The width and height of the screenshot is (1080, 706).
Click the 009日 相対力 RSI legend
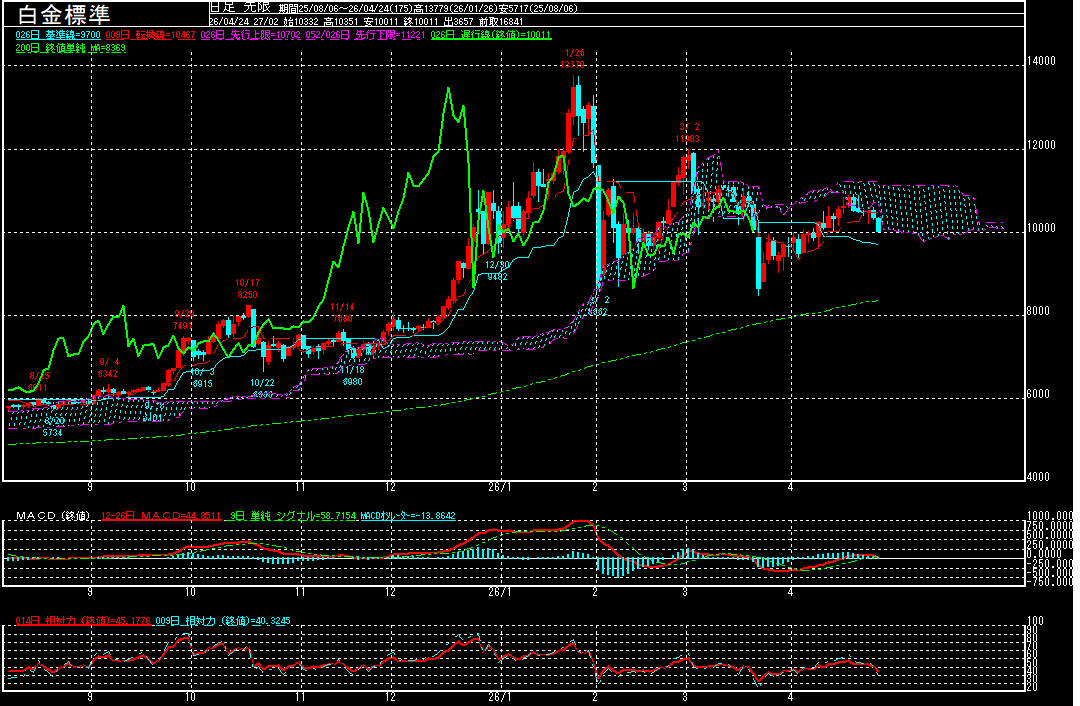211,621
